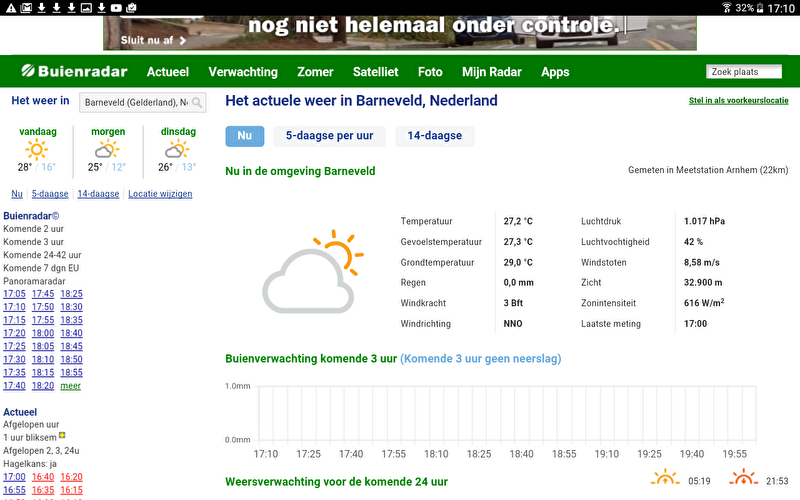Click the Buienradar© sidebar heading
The image size is (800, 500).
pos(31,216)
